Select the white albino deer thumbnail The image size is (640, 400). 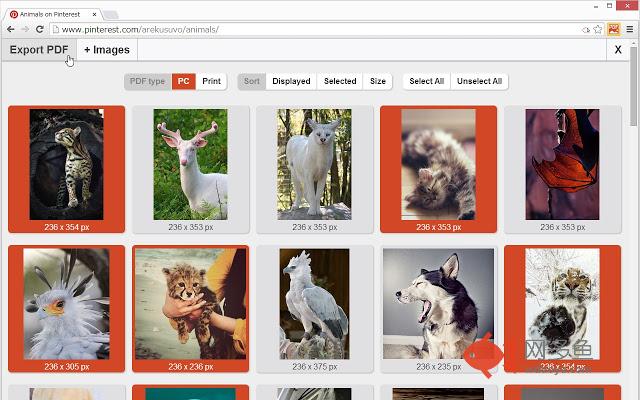(x=191, y=169)
